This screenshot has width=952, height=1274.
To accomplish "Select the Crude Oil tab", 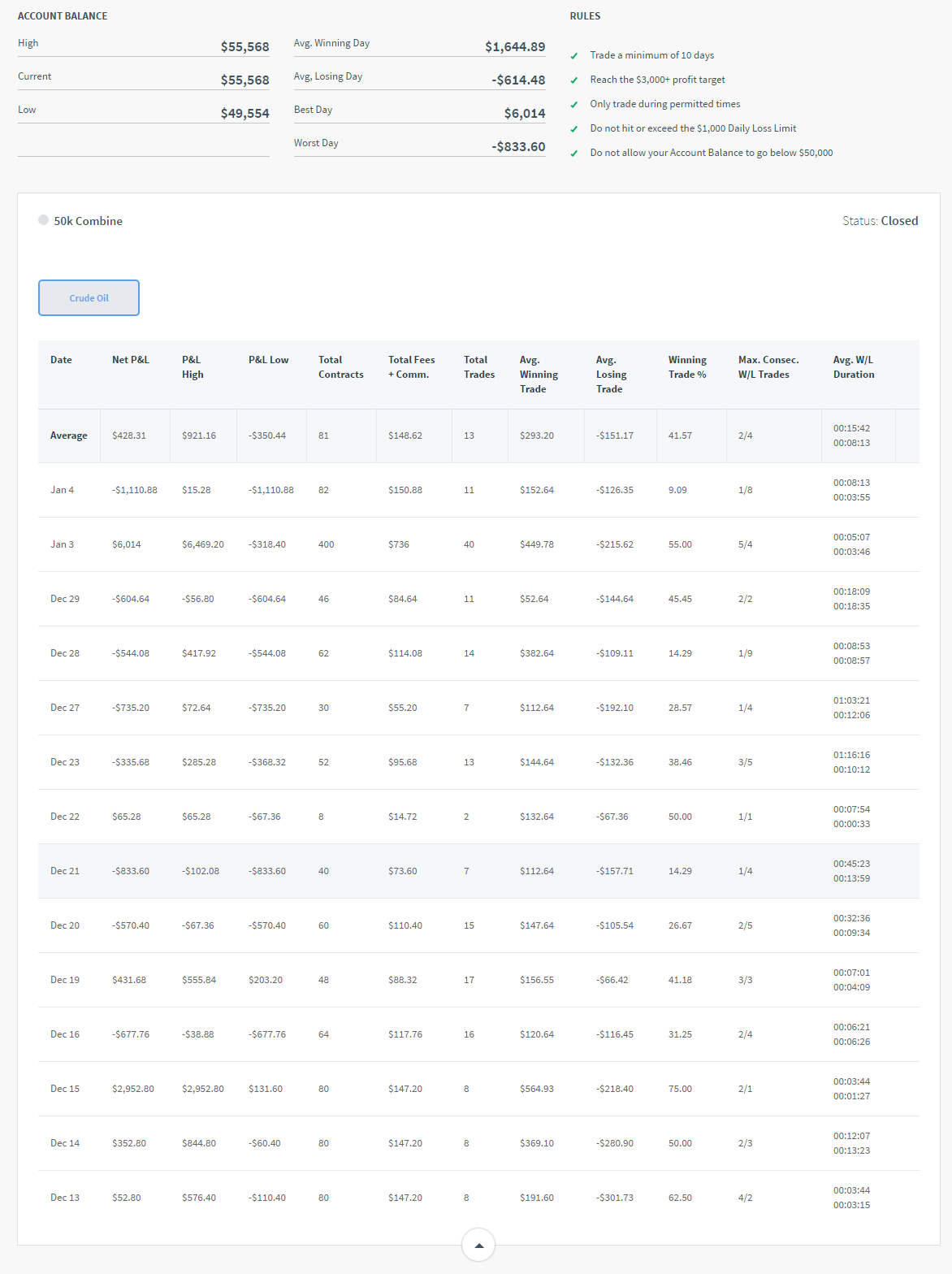I will pos(89,297).
